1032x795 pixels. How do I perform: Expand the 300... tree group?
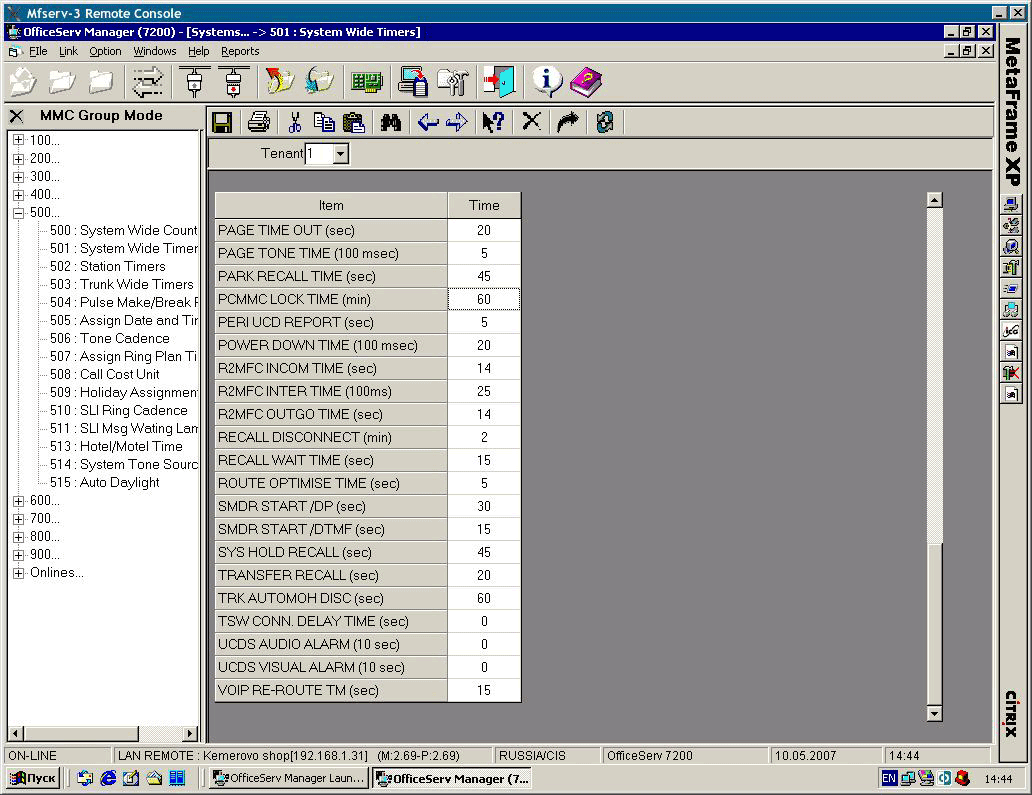click(x=18, y=176)
